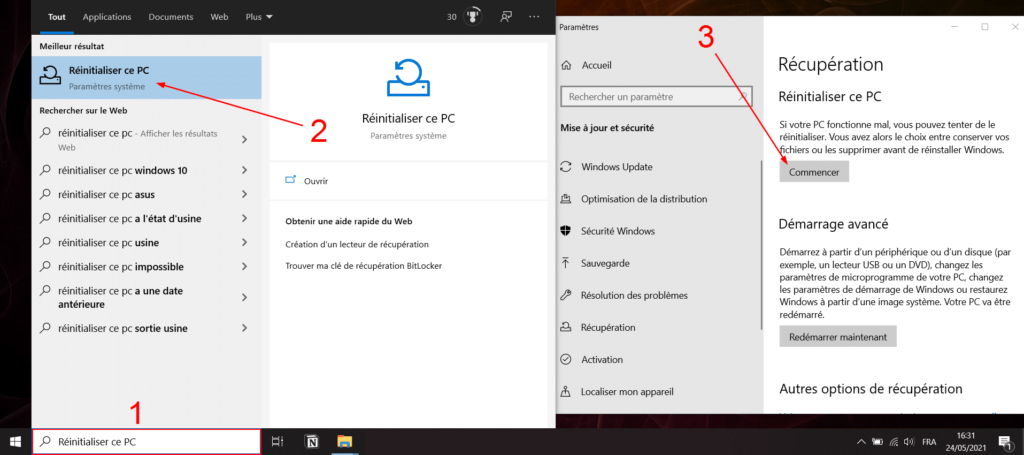
Task: Open the rewards trophy icon in search panel
Action: tap(475, 16)
